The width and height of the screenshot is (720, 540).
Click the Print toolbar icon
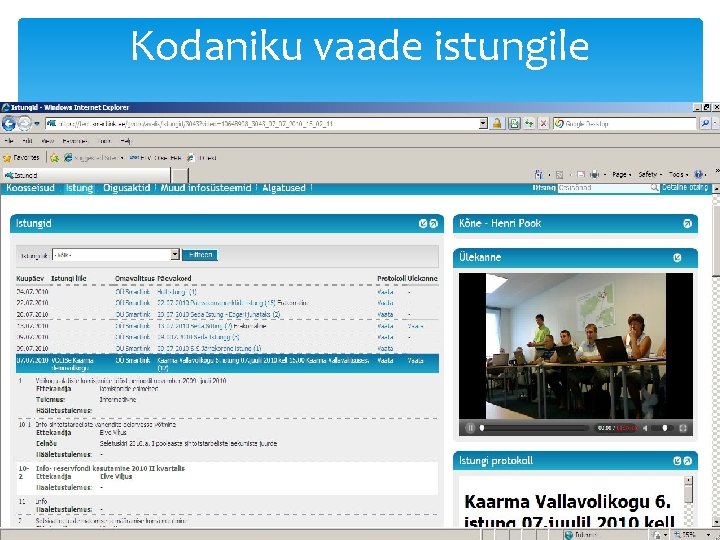pos(594,174)
